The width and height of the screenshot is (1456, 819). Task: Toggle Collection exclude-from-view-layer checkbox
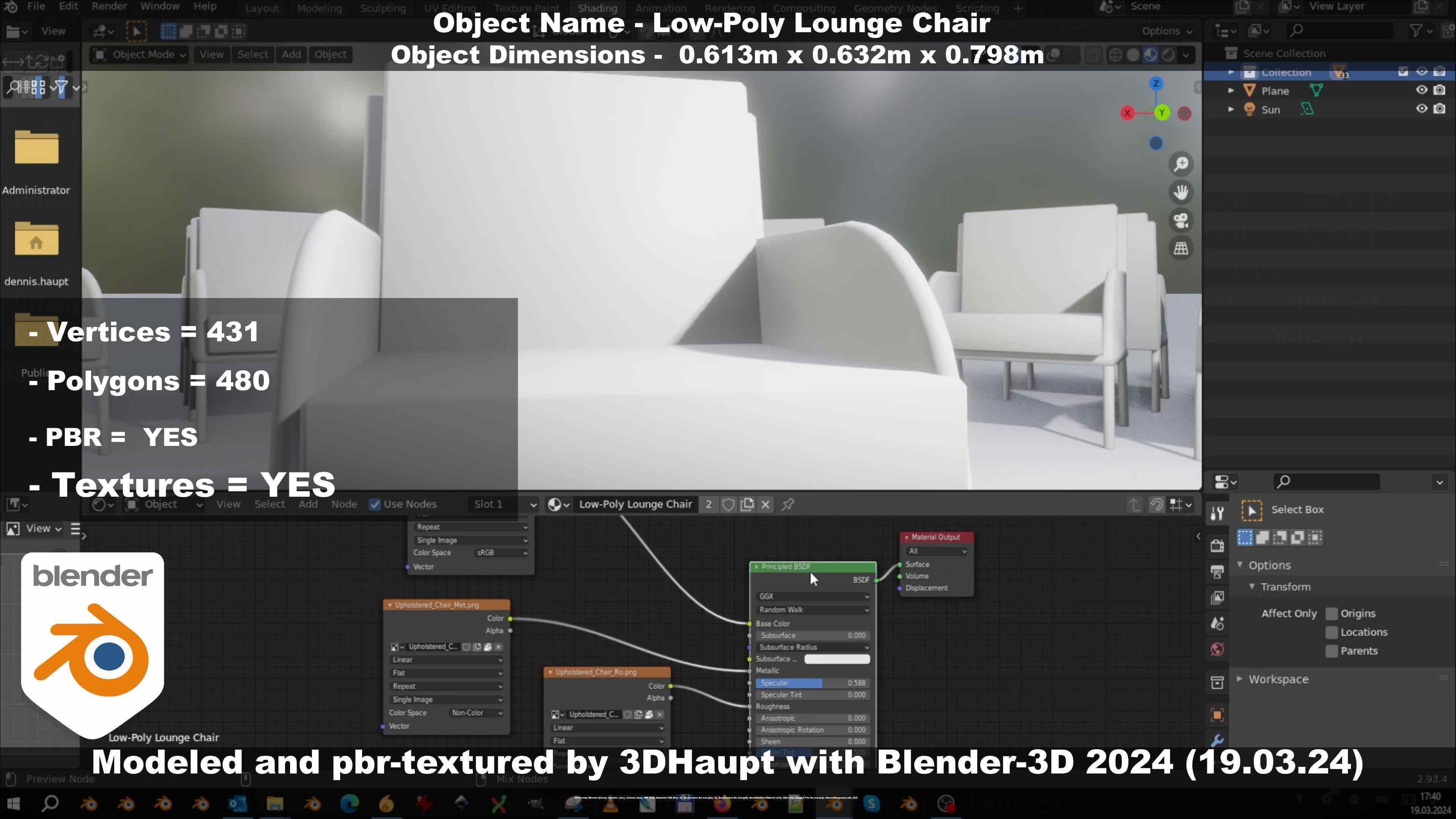1403,72
